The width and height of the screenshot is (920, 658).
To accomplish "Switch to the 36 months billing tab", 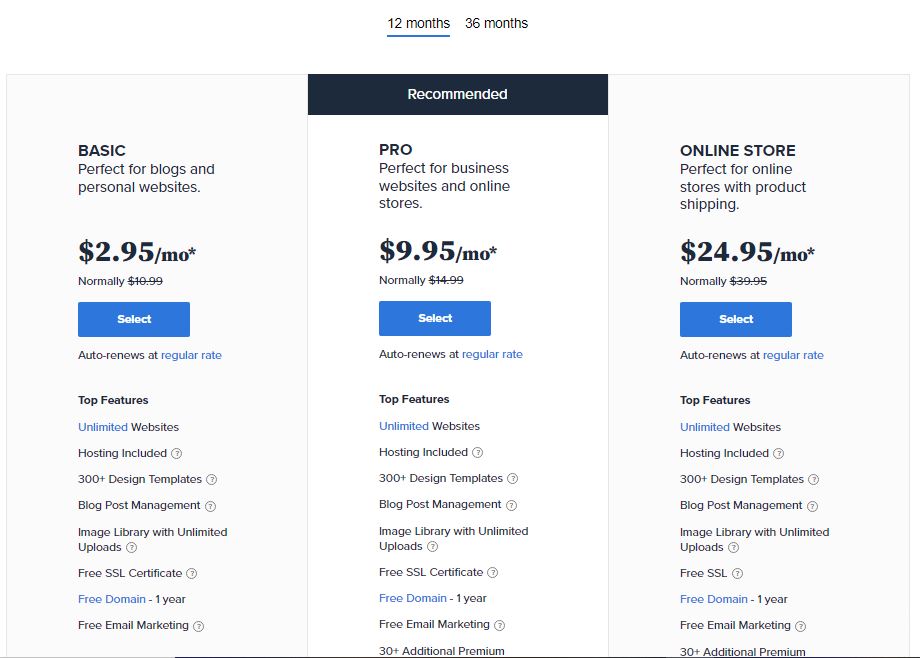I will coord(496,23).
